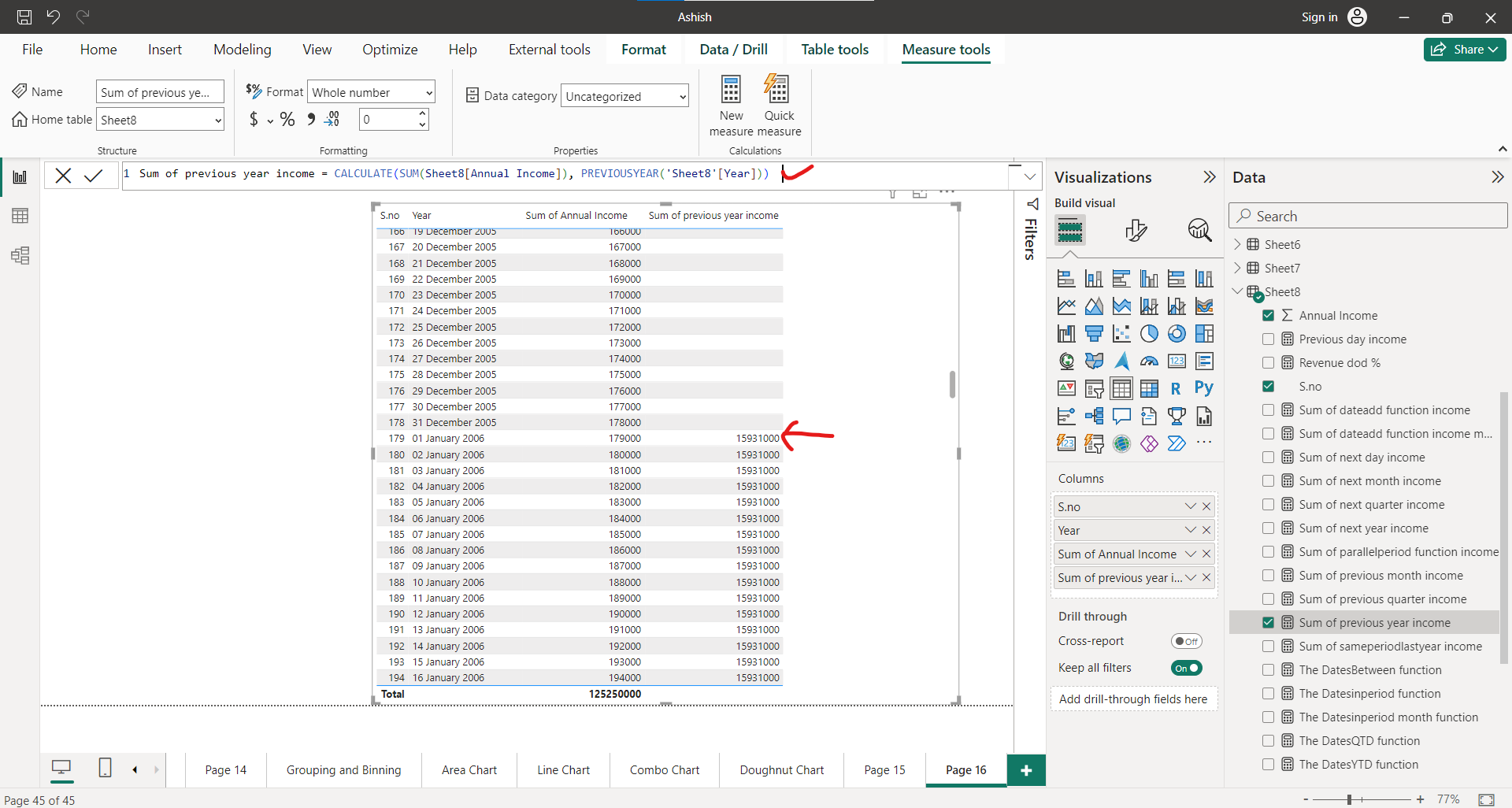Select the Pie chart visualization
The image size is (1512, 808).
[1148, 333]
